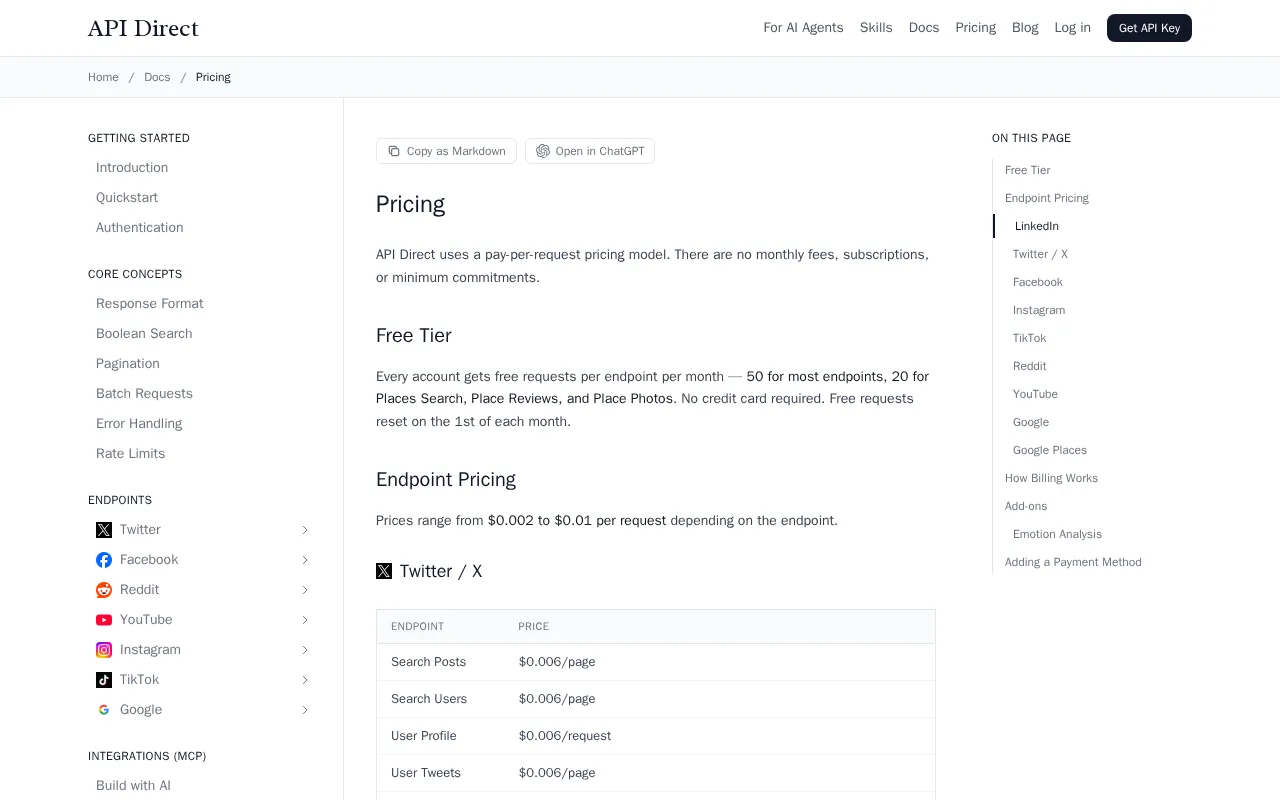Jump to Reddit in page outline
Screen dimensions: 1280x800
coord(1030,366)
